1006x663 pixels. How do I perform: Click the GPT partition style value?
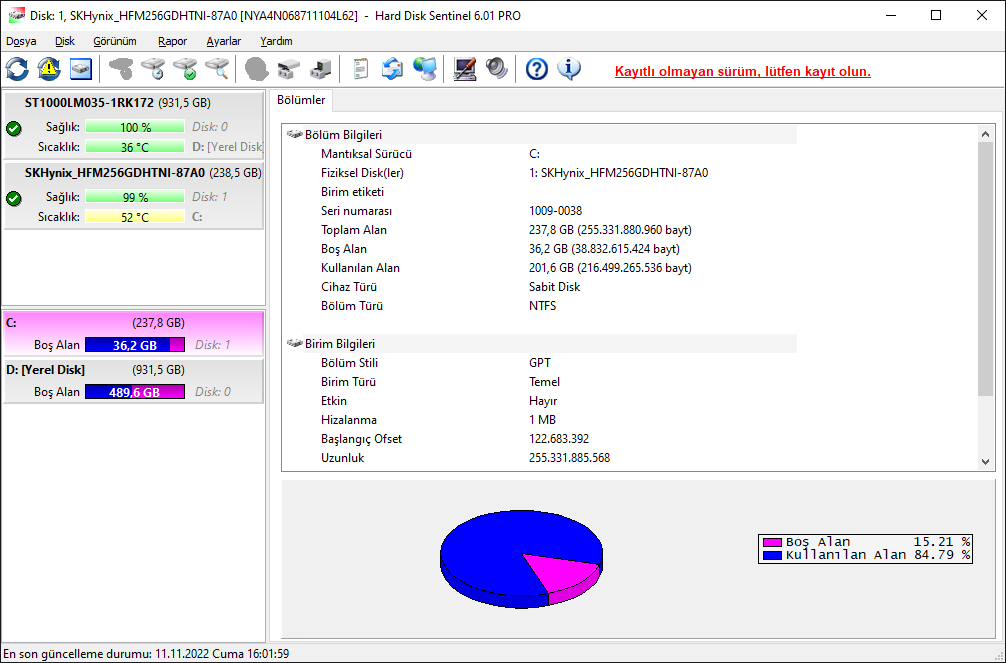[x=540, y=363]
